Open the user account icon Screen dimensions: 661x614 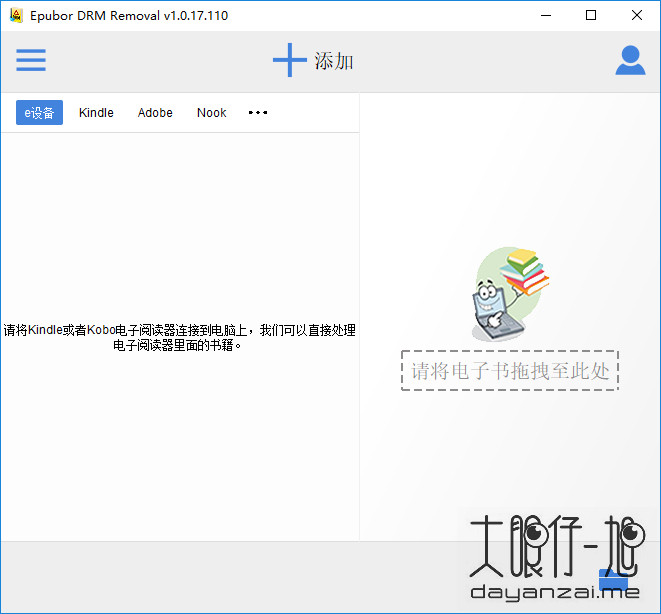coord(630,60)
